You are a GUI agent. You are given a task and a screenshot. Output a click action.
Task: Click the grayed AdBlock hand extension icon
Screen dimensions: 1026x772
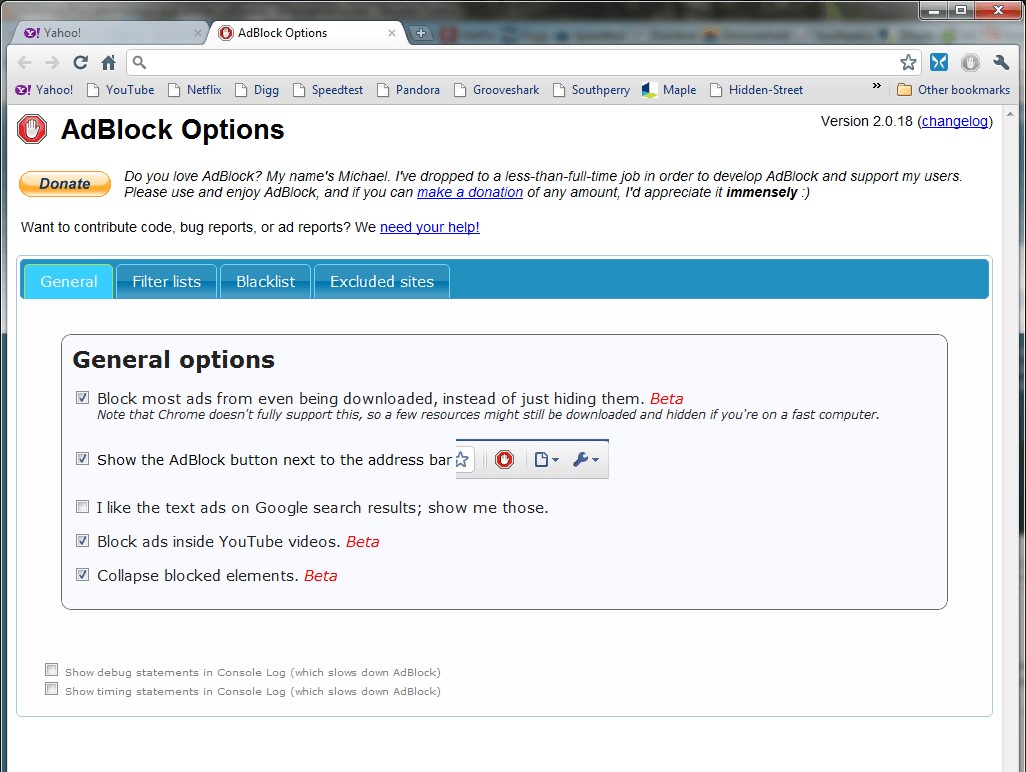(970, 62)
